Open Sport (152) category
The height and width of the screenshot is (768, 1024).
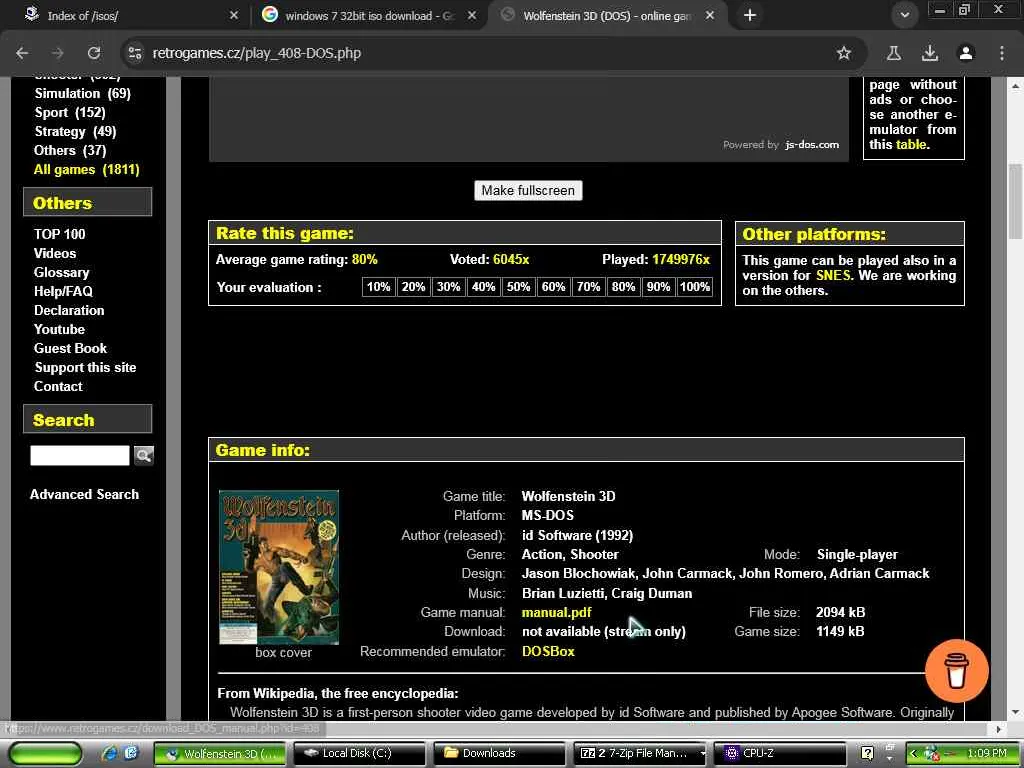(x=70, y=112)
